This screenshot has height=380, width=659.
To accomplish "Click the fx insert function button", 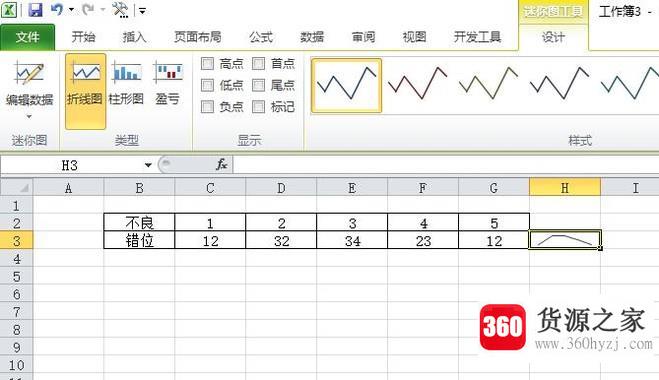I will tap(221, 165).
